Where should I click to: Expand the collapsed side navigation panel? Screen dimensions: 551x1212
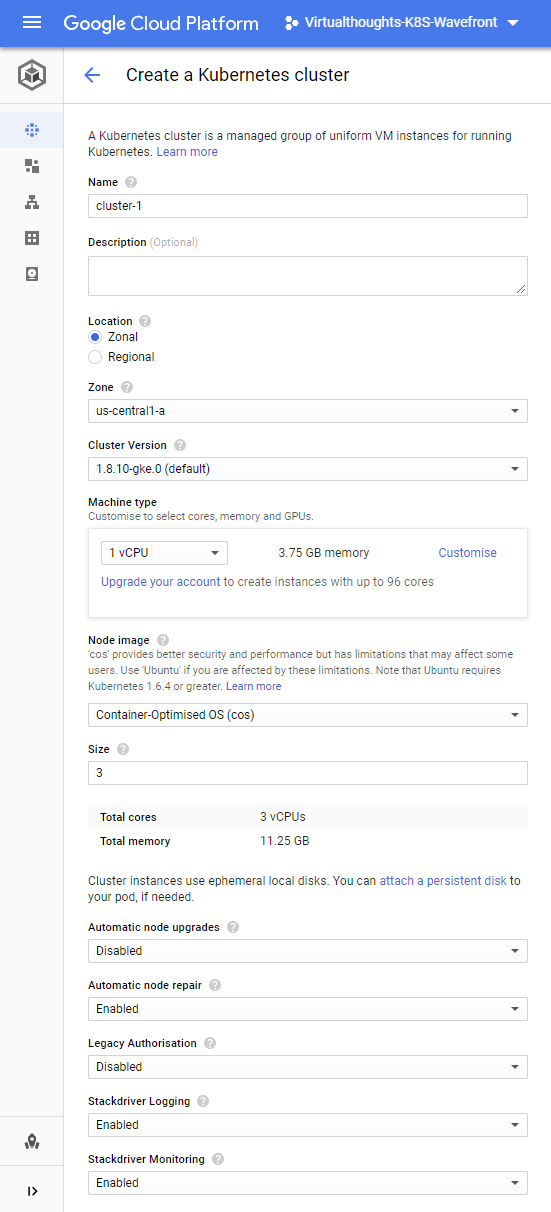(x=32, y=1191)
